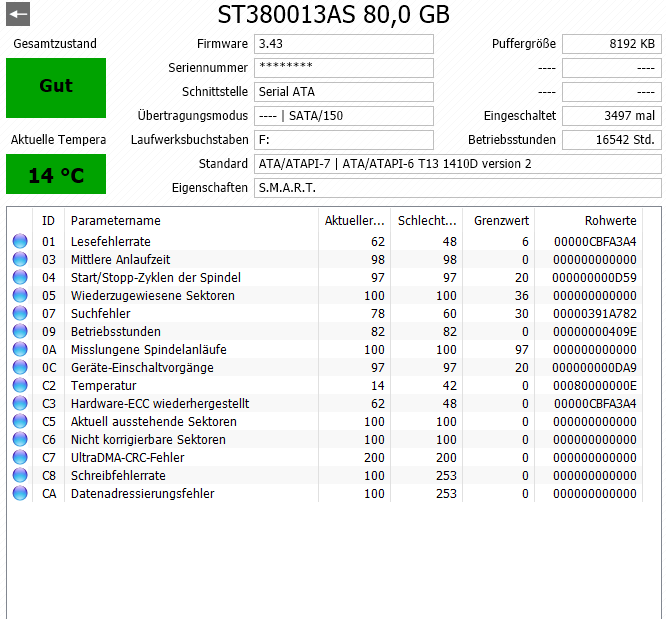Select status orb for Aktuell ausstehende Sektoren
Screen dimensions: 666x619
(20, 421)
